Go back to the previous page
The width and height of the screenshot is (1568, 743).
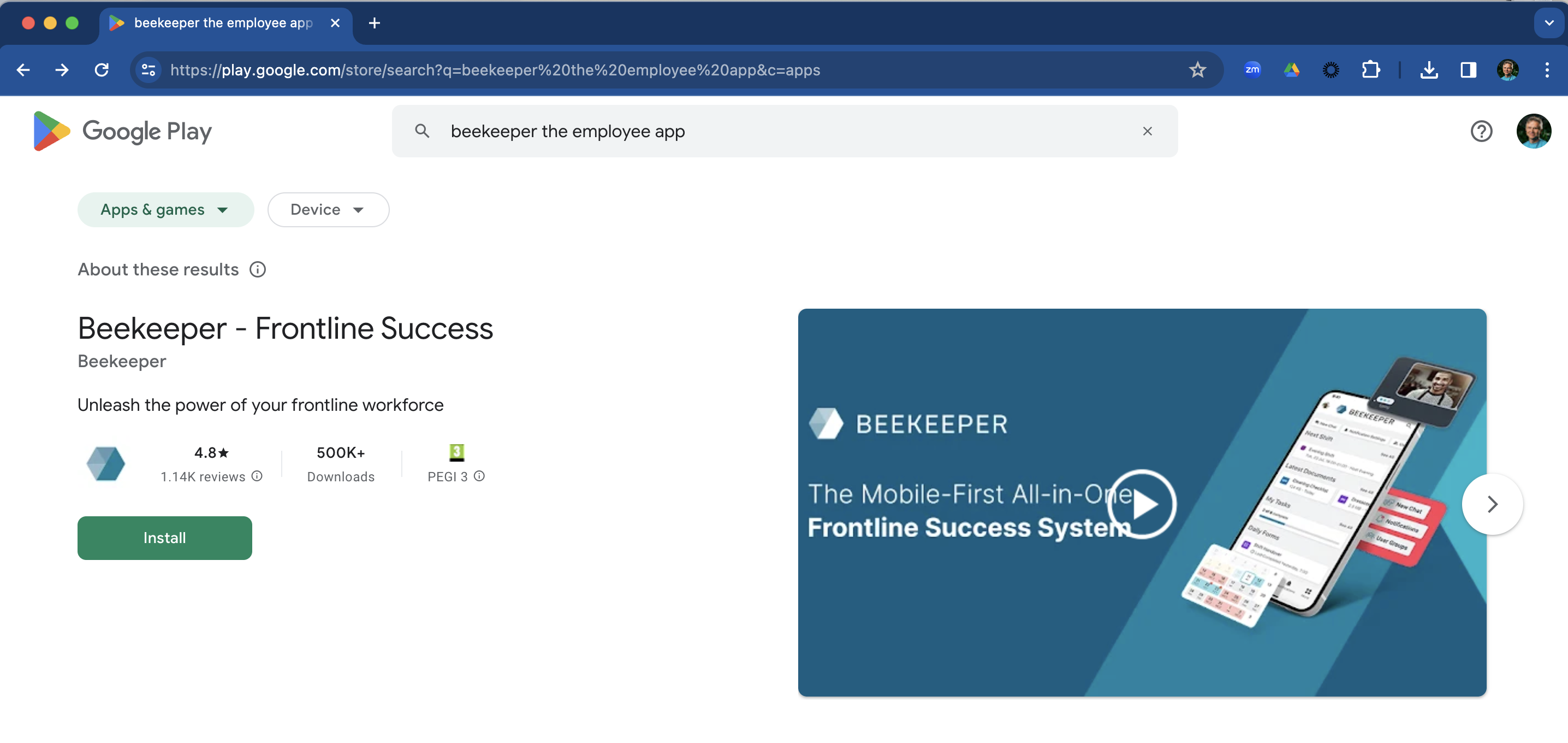pos(22,70)
